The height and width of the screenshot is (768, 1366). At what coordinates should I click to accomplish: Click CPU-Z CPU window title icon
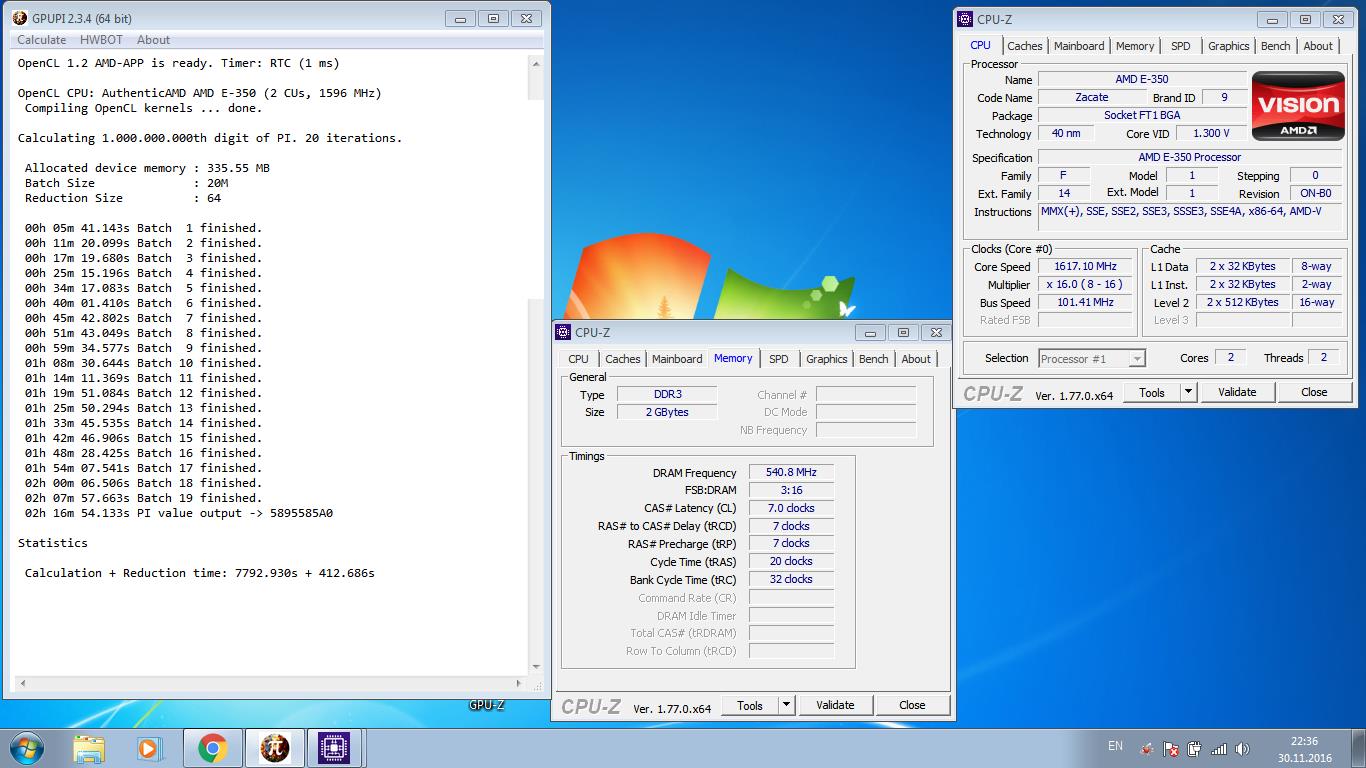click(965, 18)
